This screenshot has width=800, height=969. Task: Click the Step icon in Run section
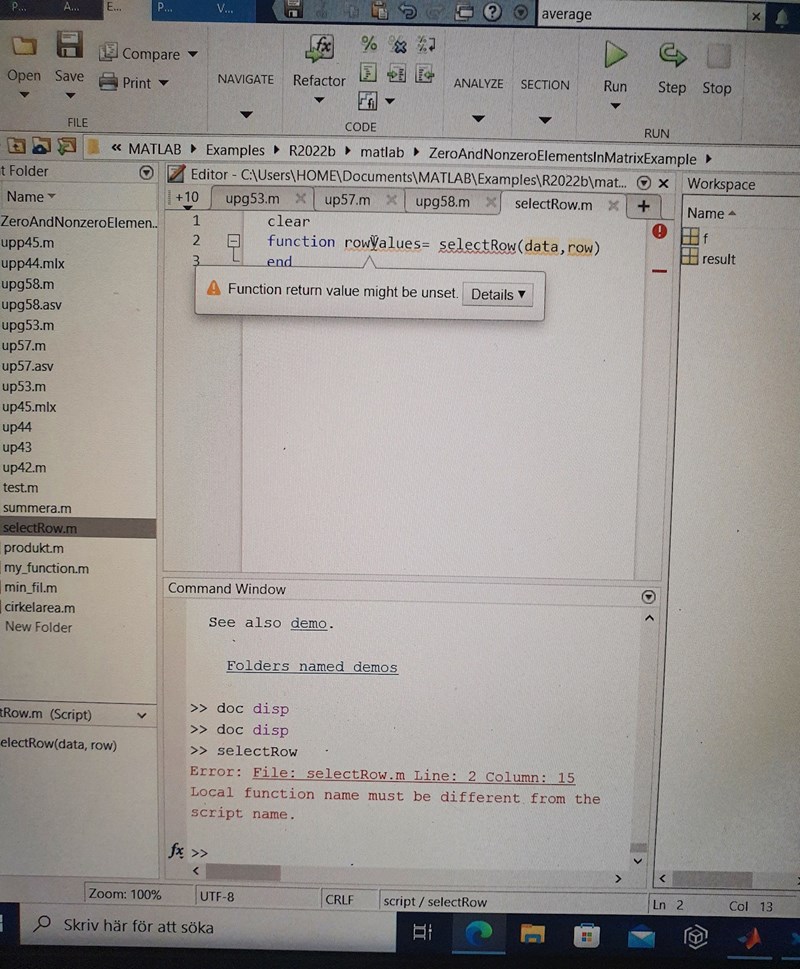pyautogui.click(x=672, y=55)
